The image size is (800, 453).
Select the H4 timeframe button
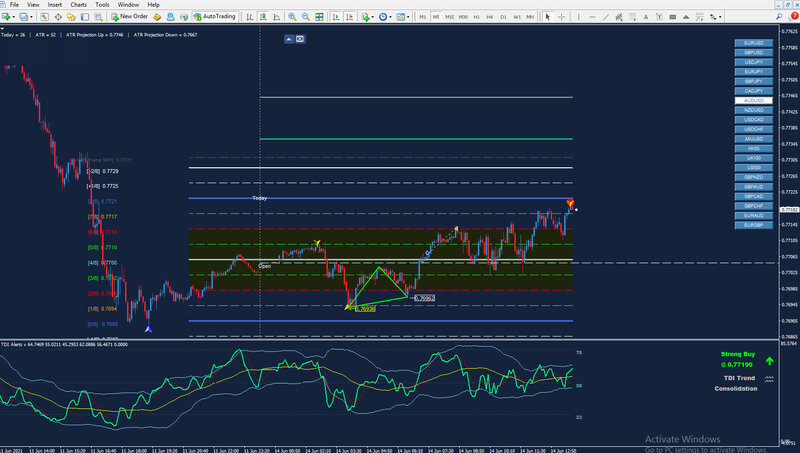pos(490,17)
